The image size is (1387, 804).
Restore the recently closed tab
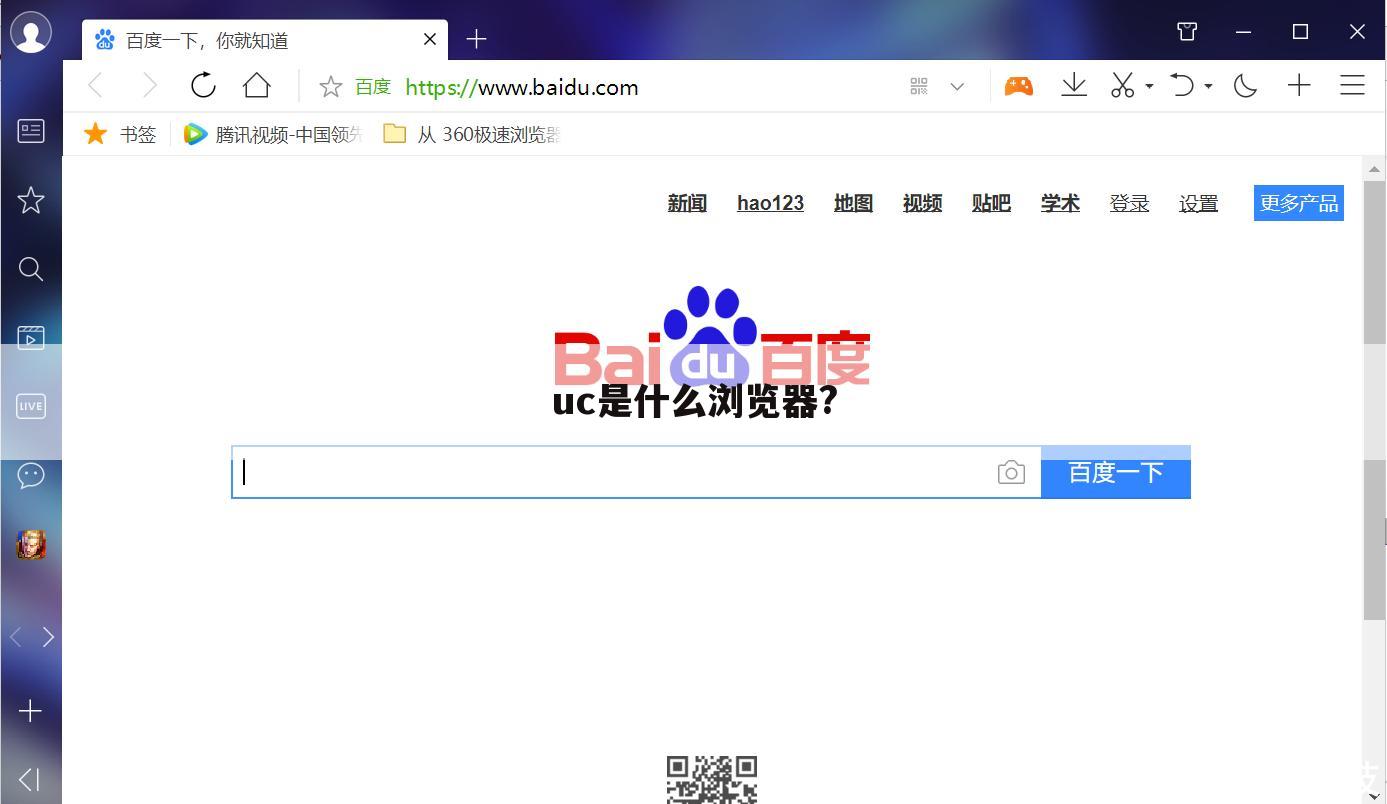pos(1182,85)
